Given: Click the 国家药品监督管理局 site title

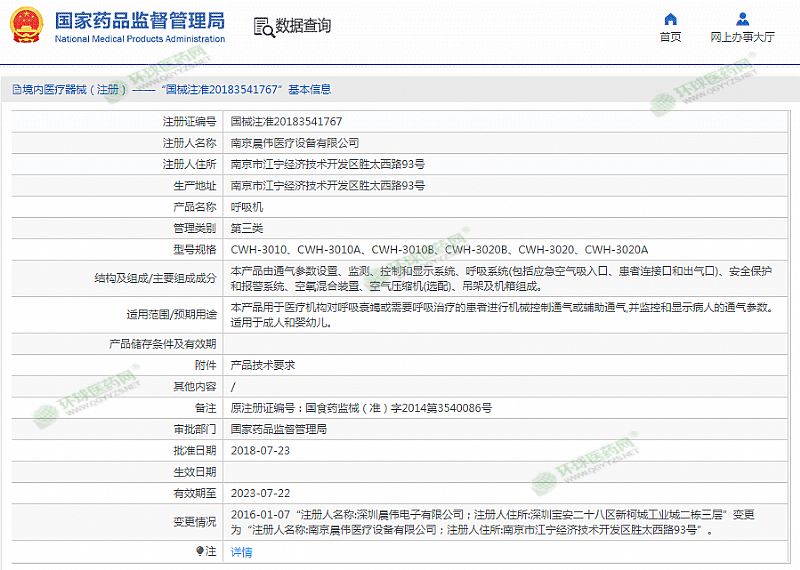Looking at the screenshot, I should pos(138,20).
